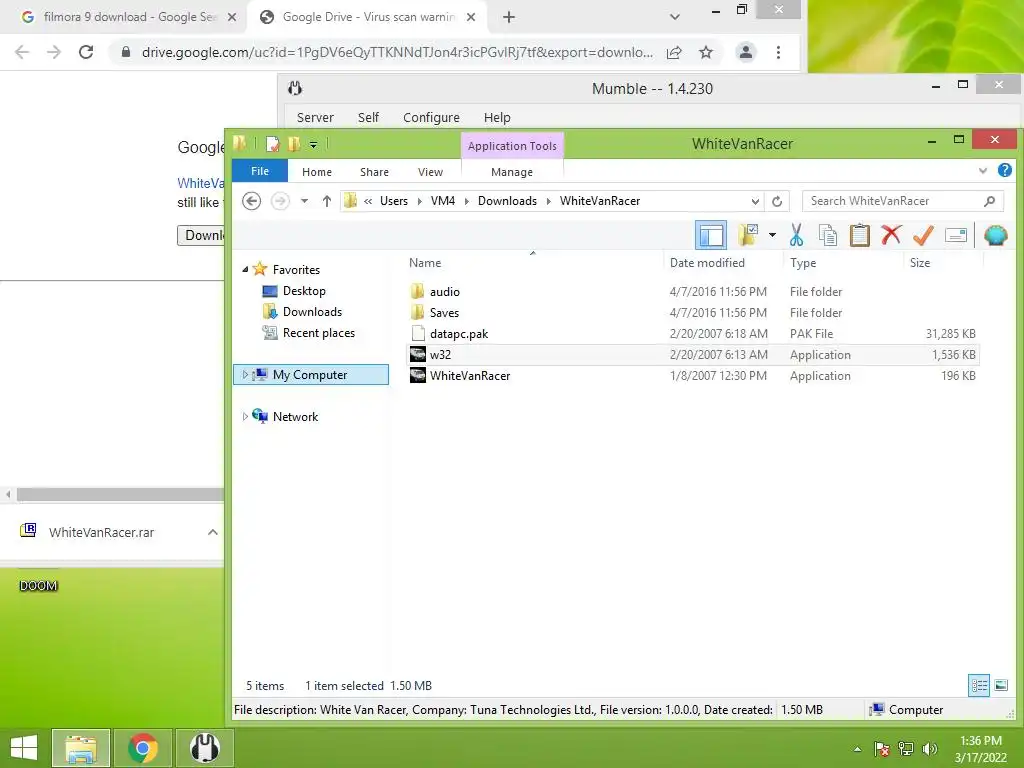This screenshot has height=768, width=1024.
Task: Open the volume tray icon
Action: (930, 749)
